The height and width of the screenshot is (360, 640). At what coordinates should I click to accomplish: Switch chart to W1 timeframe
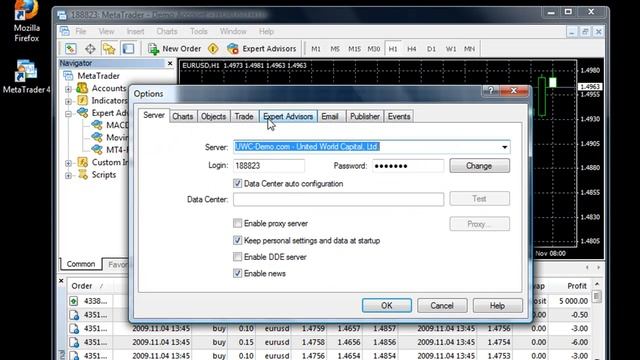451,49
